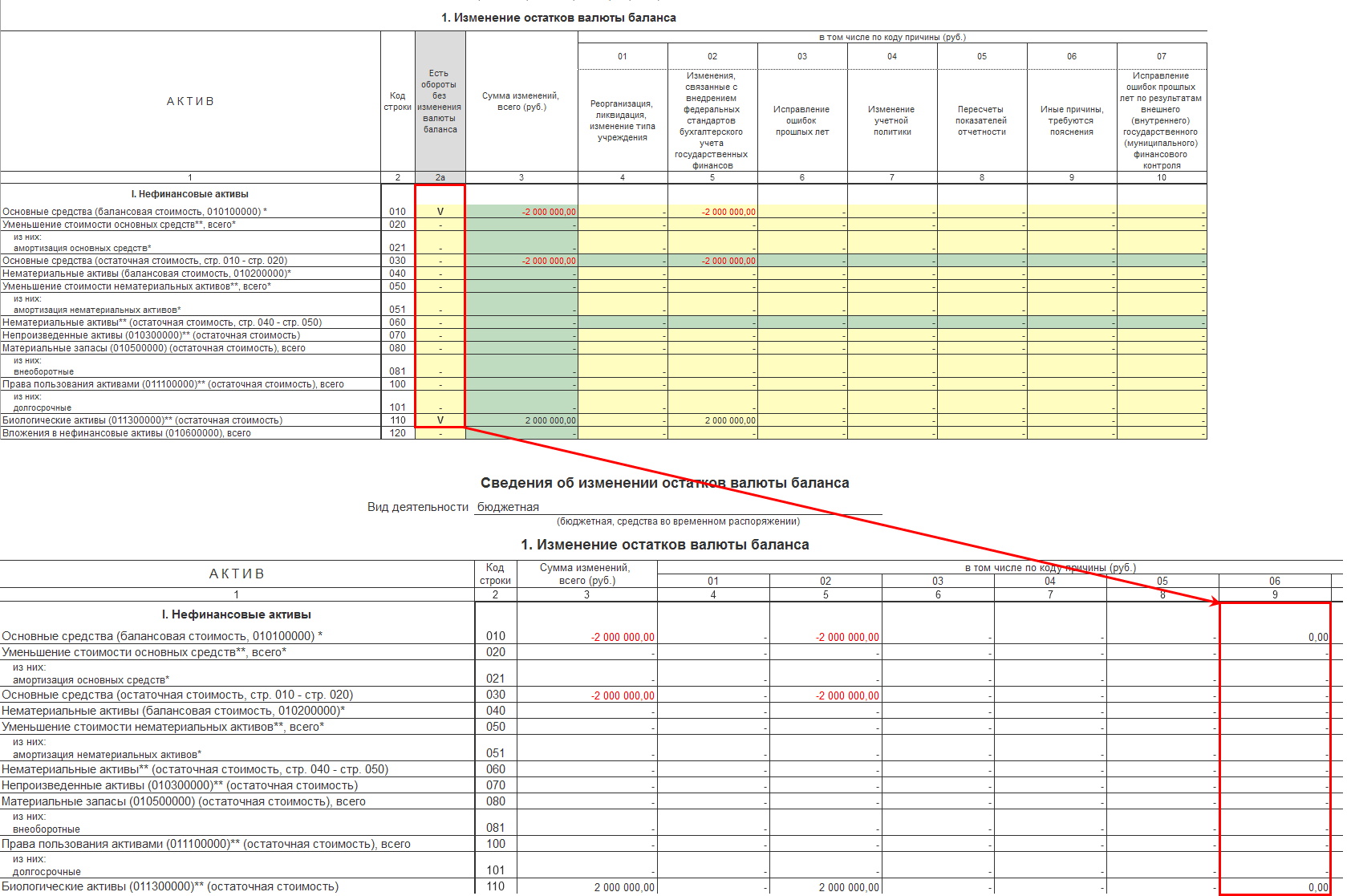Click the column 2a flag cell for row 040
This screenshot has height=896, width=1347.
pos(440,274)
